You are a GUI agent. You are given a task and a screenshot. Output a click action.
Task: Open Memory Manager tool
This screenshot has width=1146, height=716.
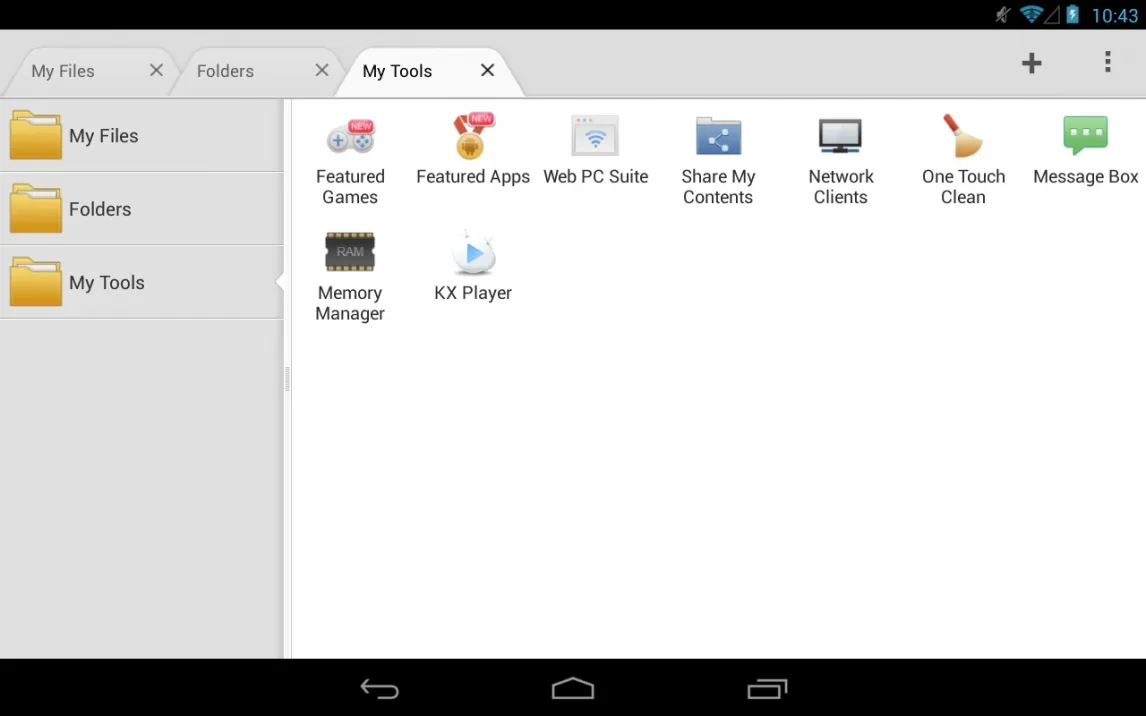pos(350,276)
